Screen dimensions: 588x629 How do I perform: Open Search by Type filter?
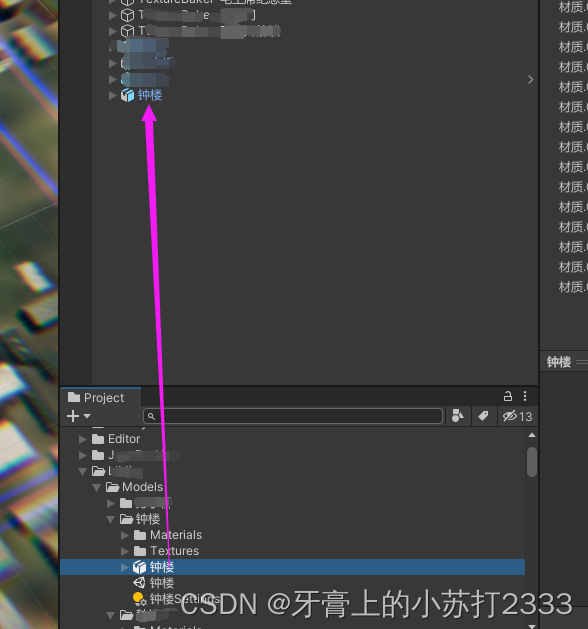[458, 416]
